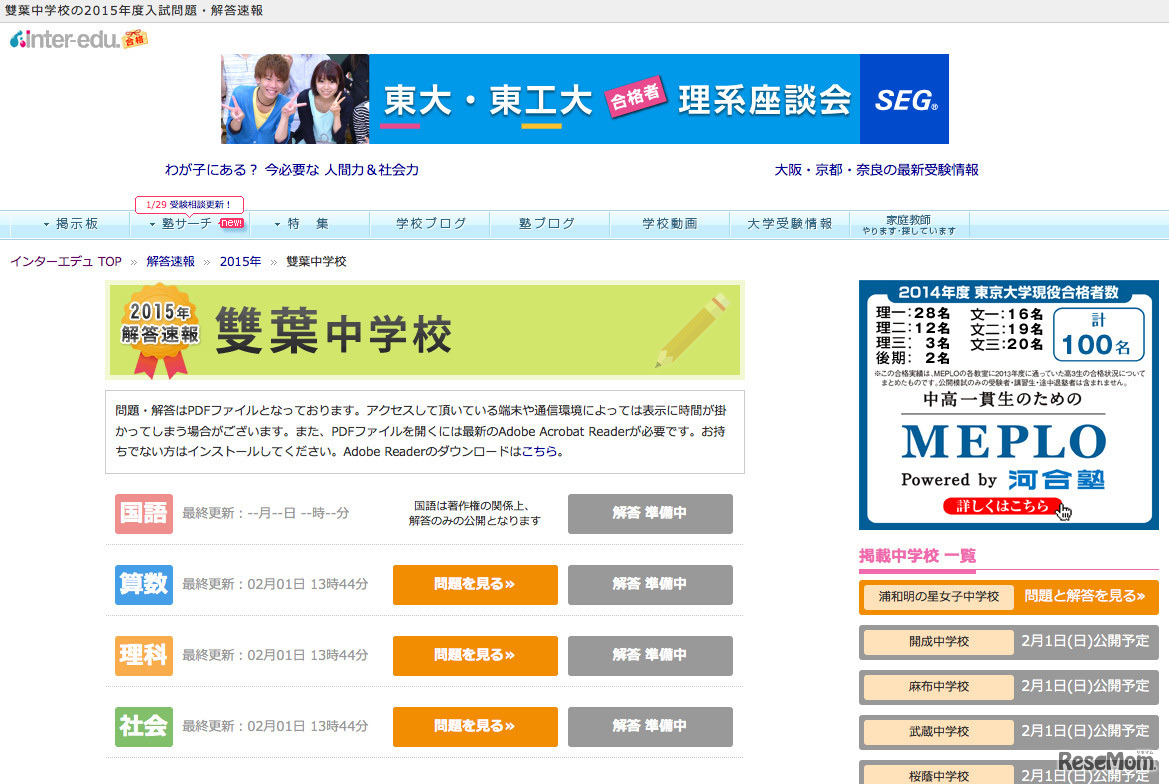
Task: Click the SEG 理系座談会 banner ad
Action: [x=584, y=99]
